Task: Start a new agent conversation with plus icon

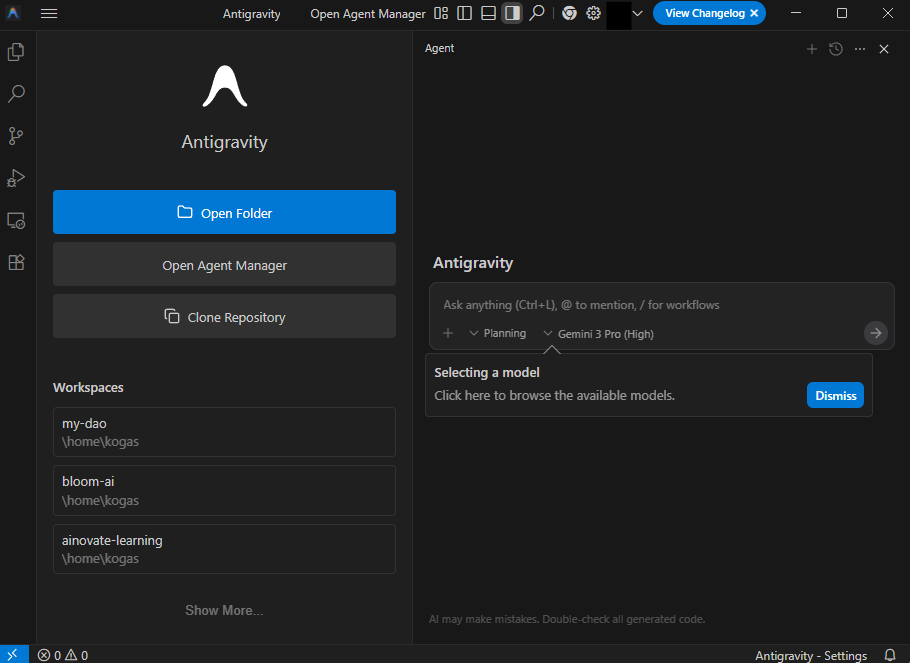Action: [x=812, y=49]
